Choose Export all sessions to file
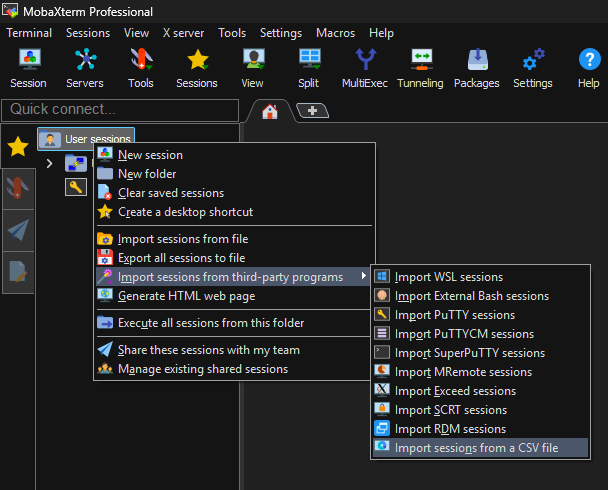Image resolution: width=608 pixels, height=490 pixels. (x=234, y=258)
